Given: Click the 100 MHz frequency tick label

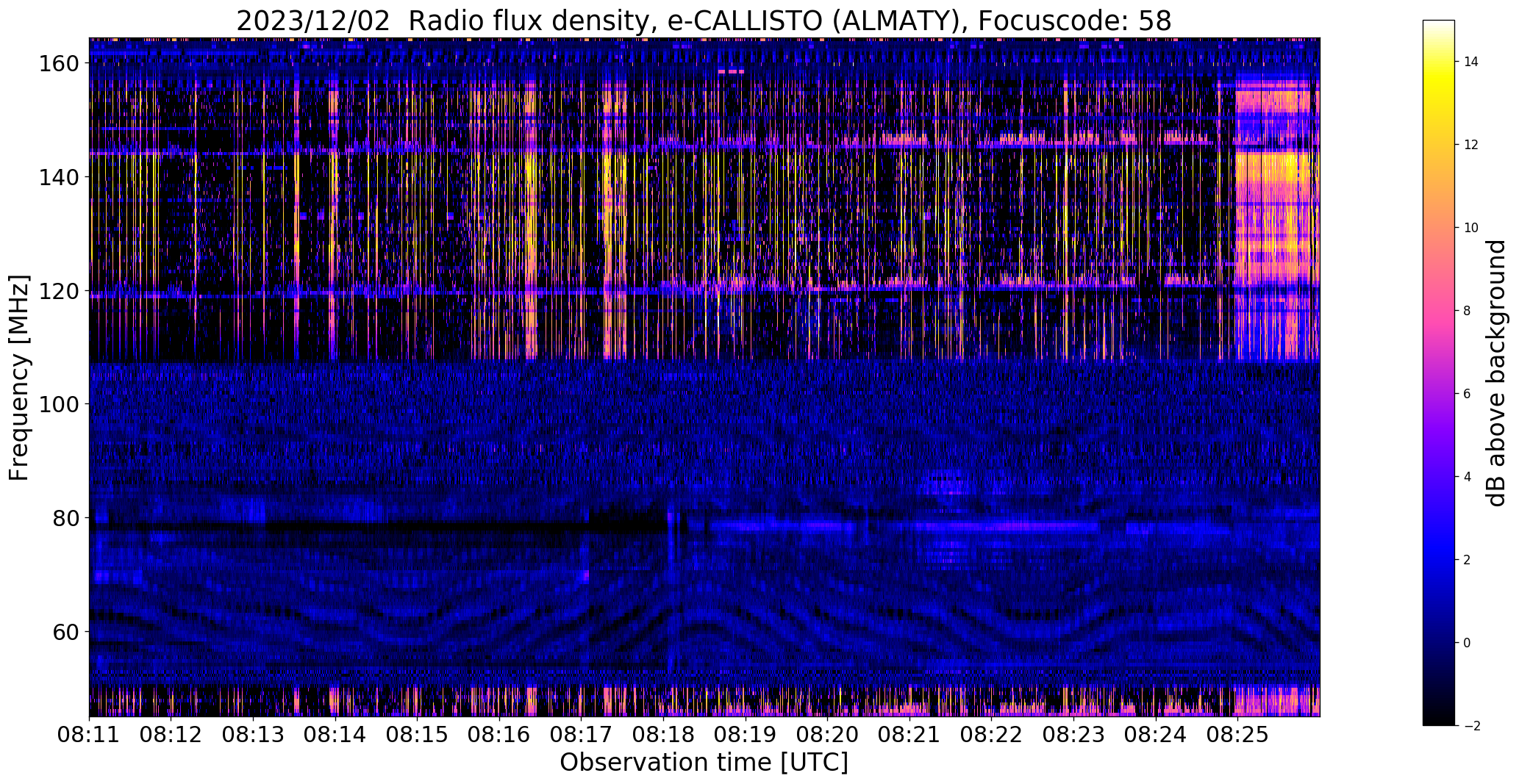Looking at the screenshot, I should pos(58,404).
